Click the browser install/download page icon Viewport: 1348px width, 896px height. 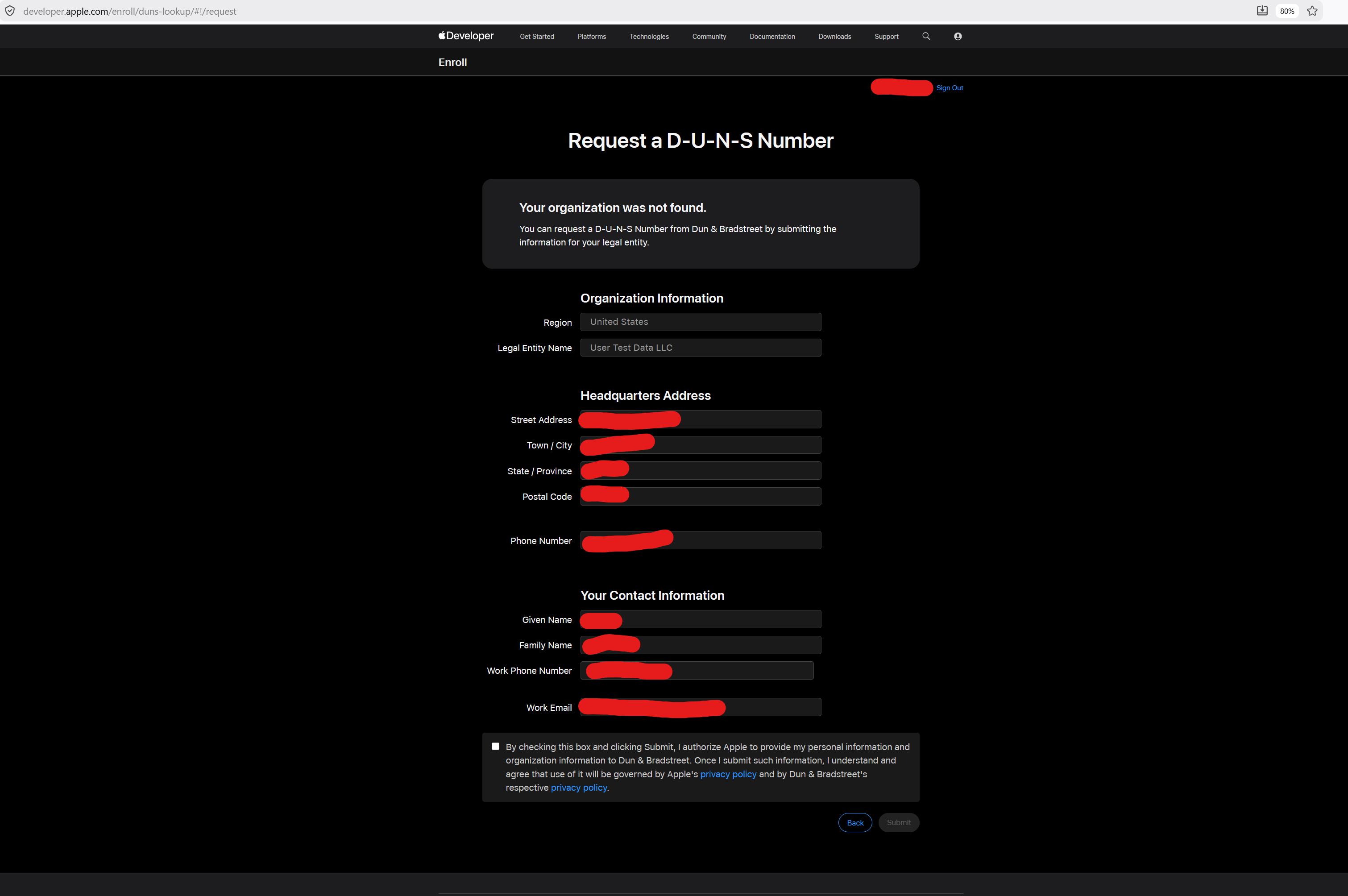[x=1262, y=11]
